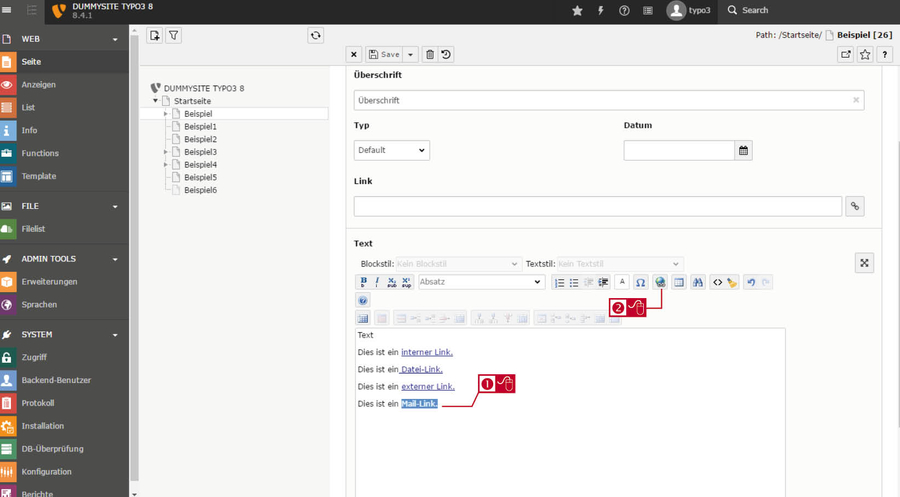
Task: Open the Filelist module
Action: (x=64, y=228)
